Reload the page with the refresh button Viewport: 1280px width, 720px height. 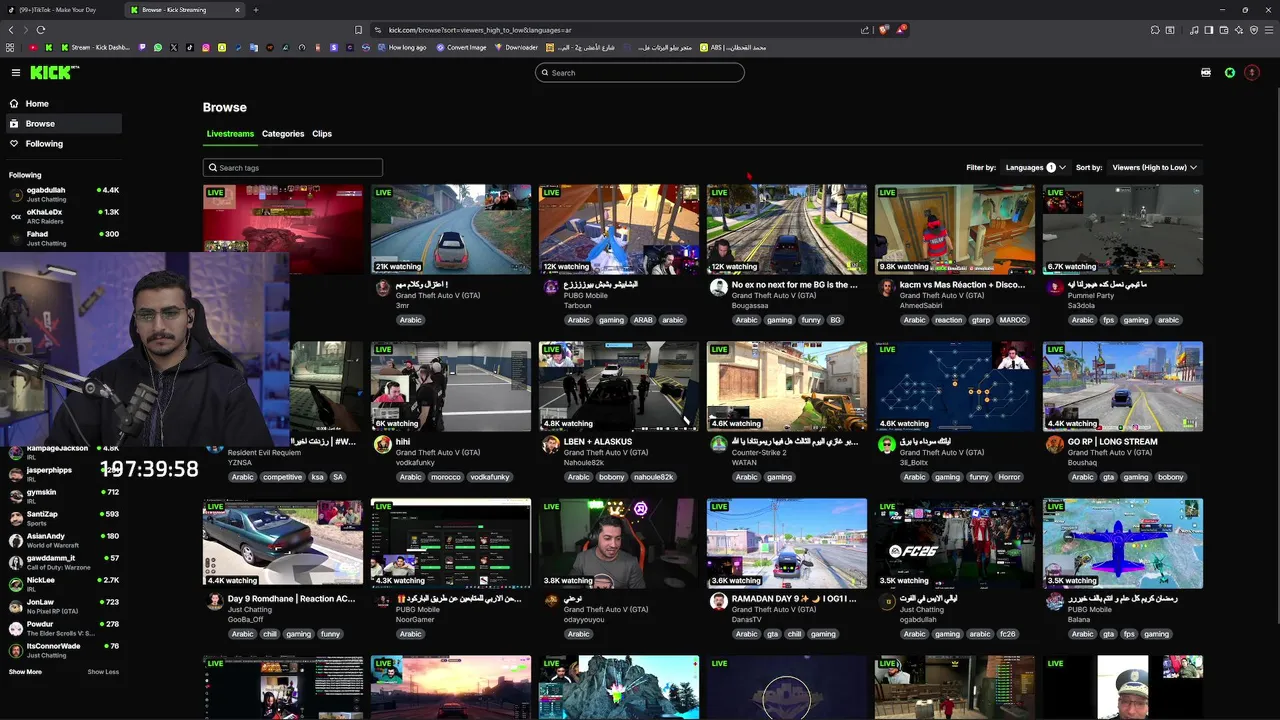coord(41,30)
